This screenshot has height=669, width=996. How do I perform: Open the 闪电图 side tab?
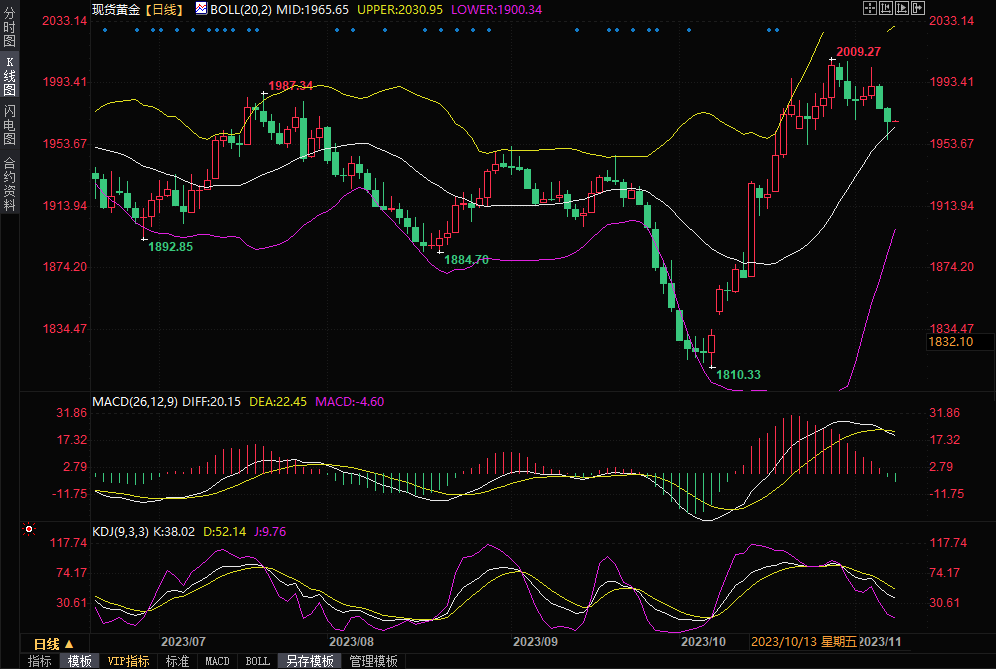(x=9, y=124)
